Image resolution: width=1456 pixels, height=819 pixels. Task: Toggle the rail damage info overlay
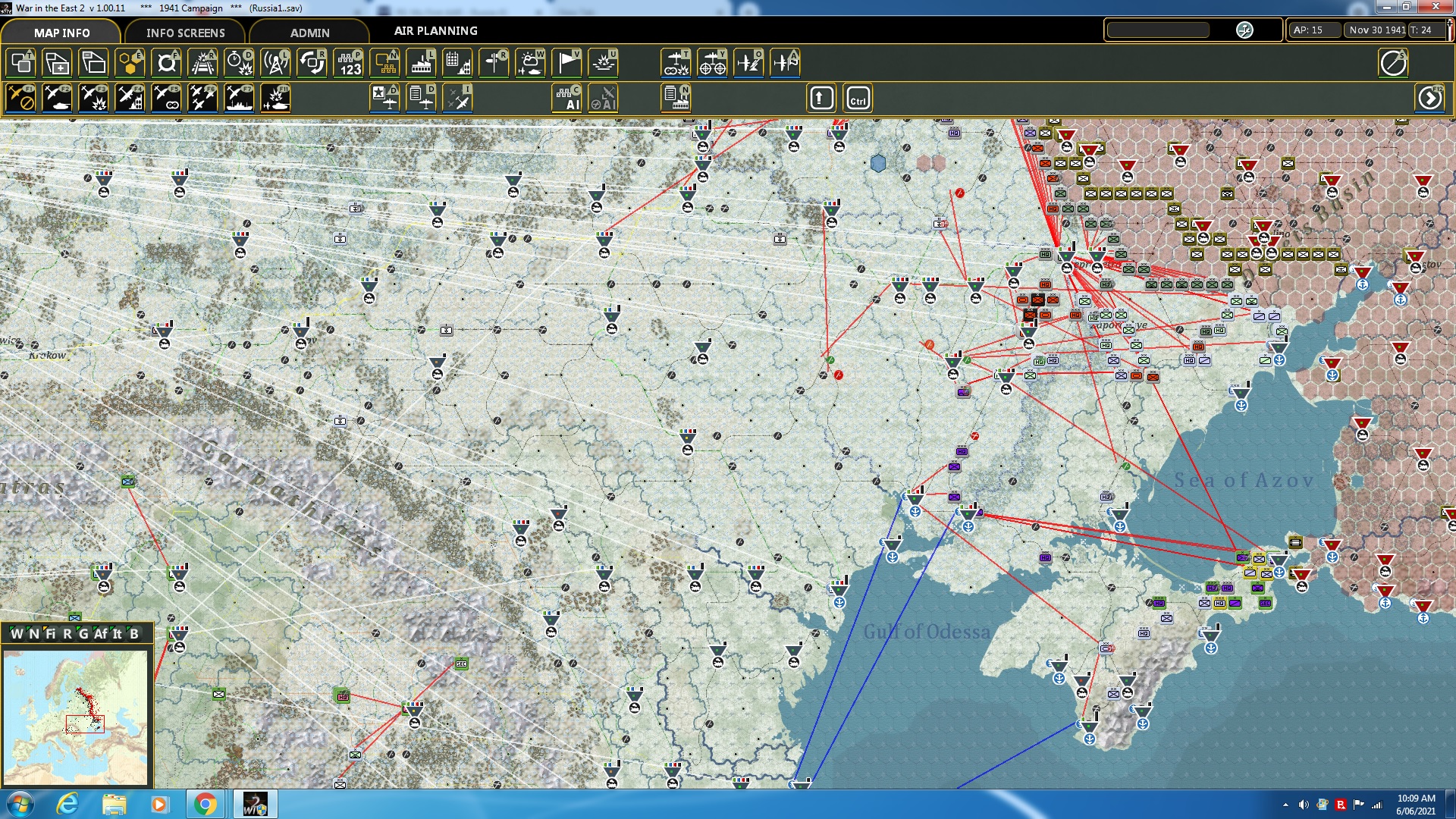click(x=202, y=63)
